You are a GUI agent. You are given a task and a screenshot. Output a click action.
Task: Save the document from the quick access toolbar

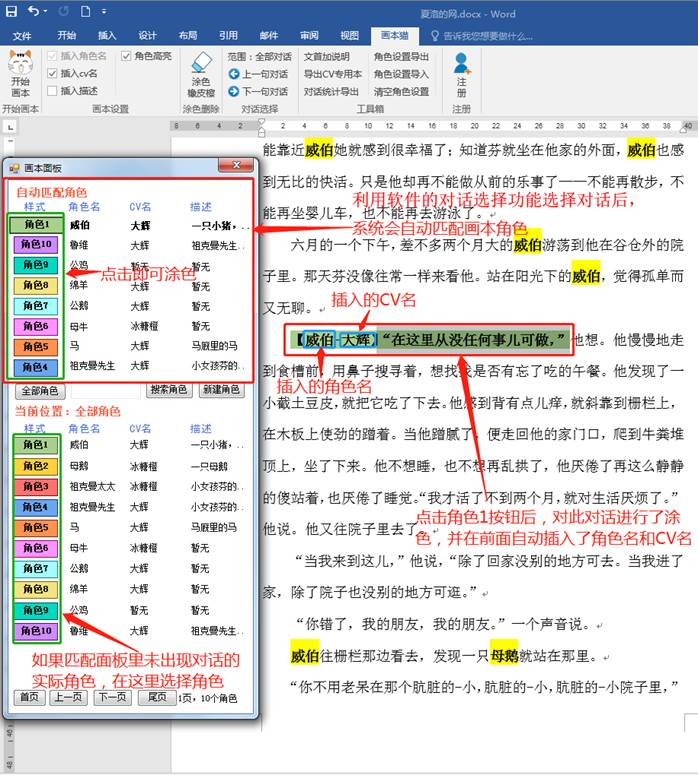click(x=11, y=11)
